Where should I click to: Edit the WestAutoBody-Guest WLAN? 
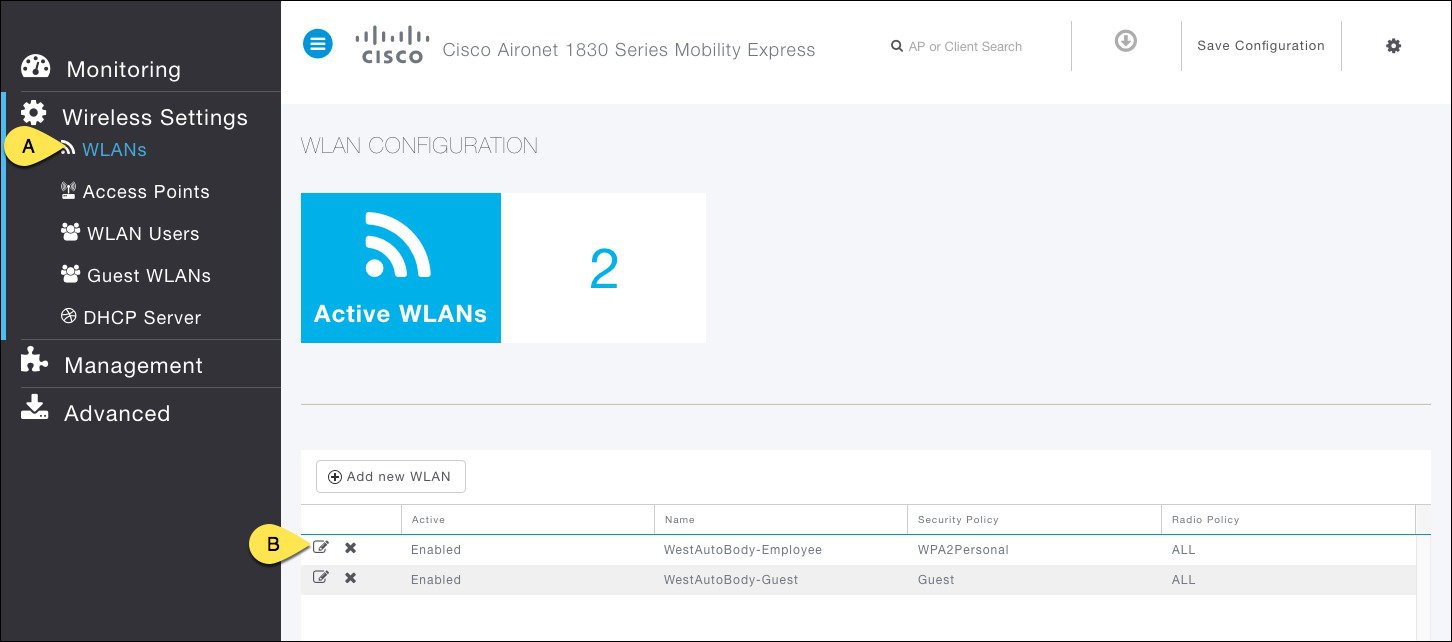[x=321, y=577]
